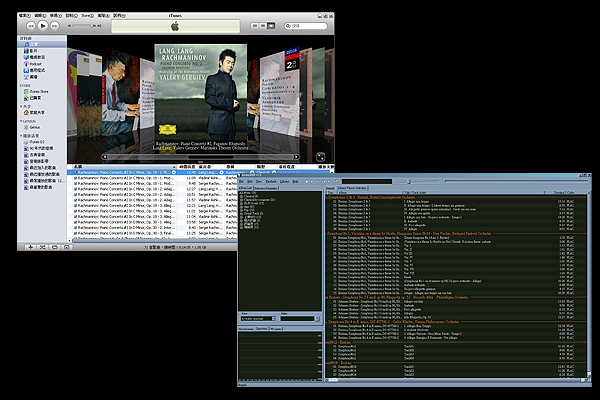Viewport: 600px width, 400px height.
Task: Sort iTunes songs by the 演出者 artist column
Action: click(x=210, y=167)
